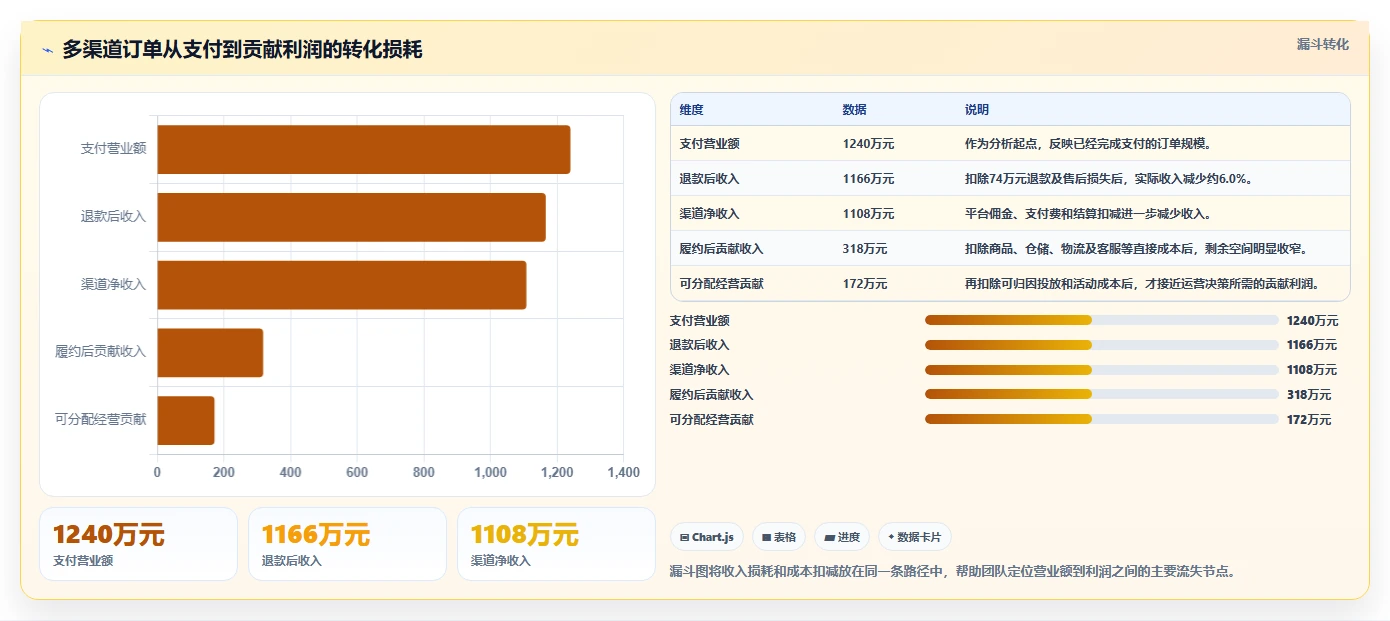Click the 1,400 x-axis tick label
This screenshot has height=621, width=1390.
(623, 473)
